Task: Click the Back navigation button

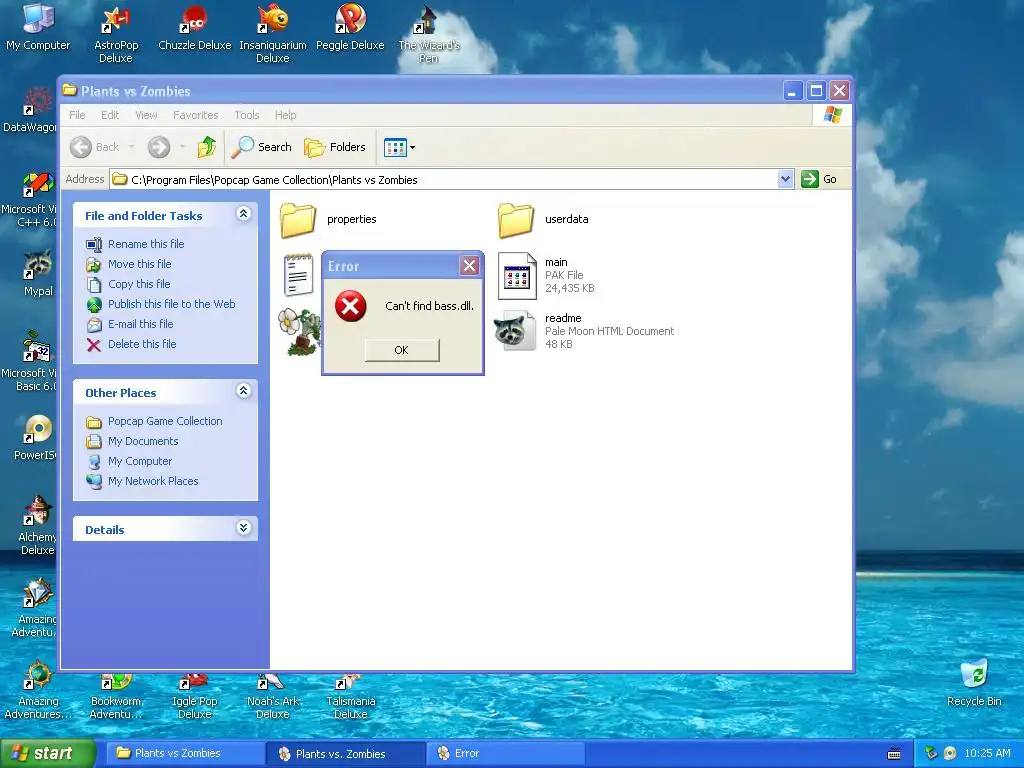Action: click(95, 147)
